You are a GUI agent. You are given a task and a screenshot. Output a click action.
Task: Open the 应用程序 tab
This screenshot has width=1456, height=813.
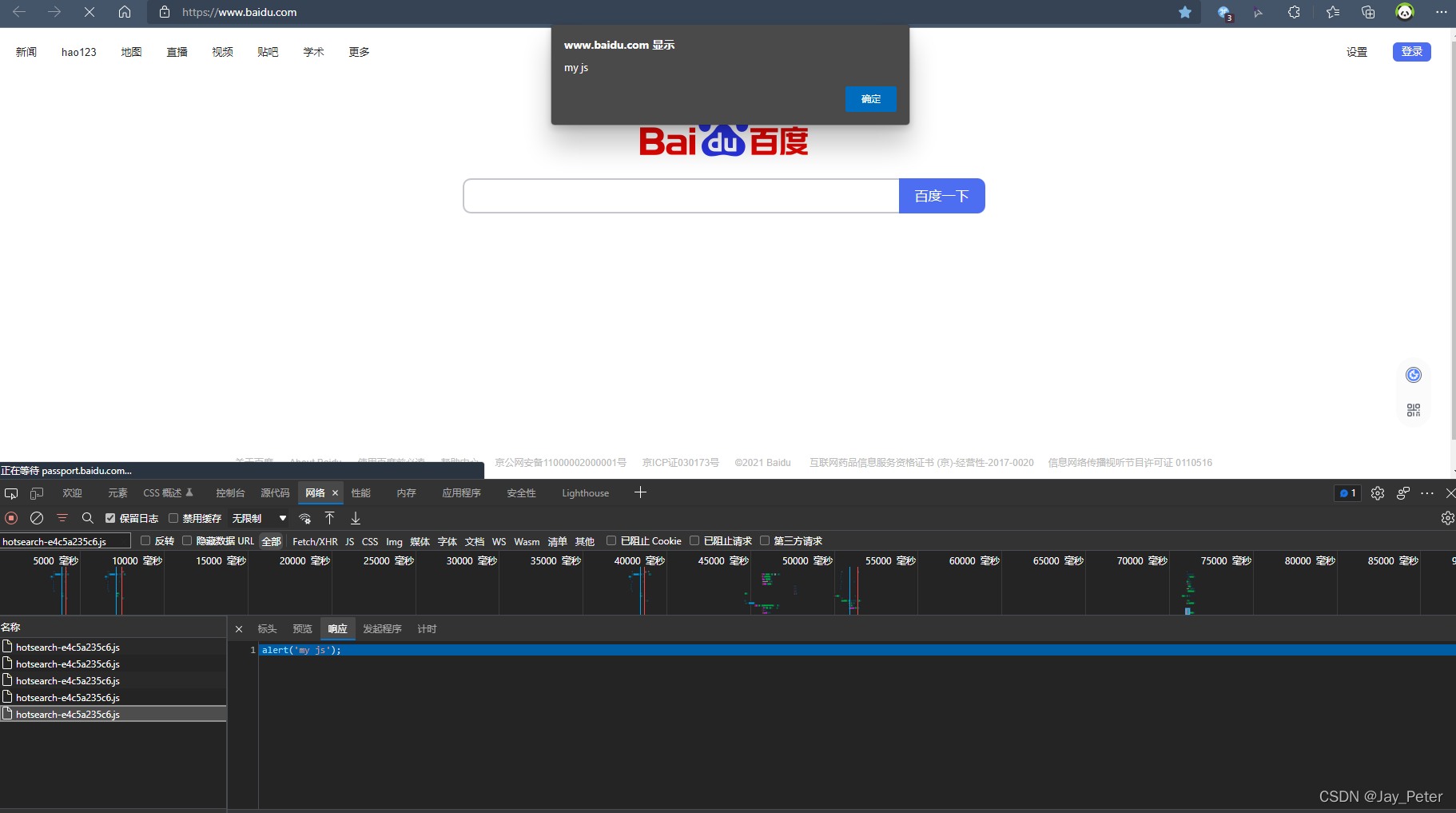click(x=461, y=493)
